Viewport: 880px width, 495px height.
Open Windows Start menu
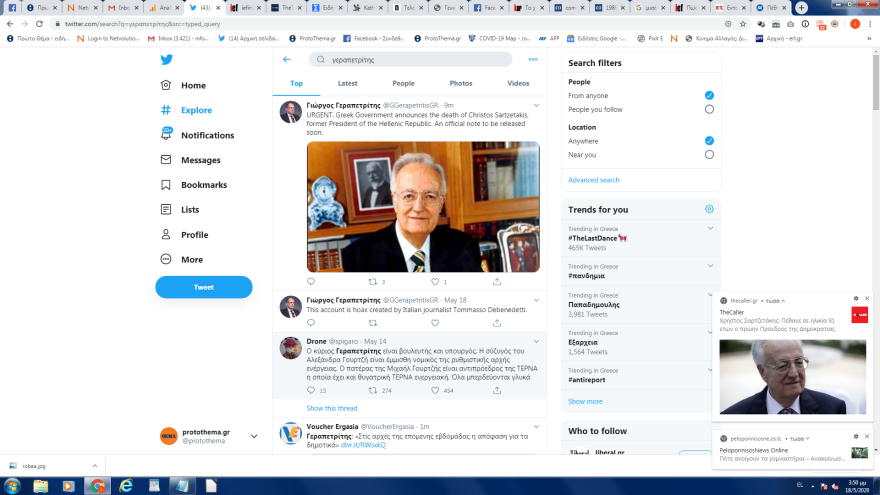12,486
